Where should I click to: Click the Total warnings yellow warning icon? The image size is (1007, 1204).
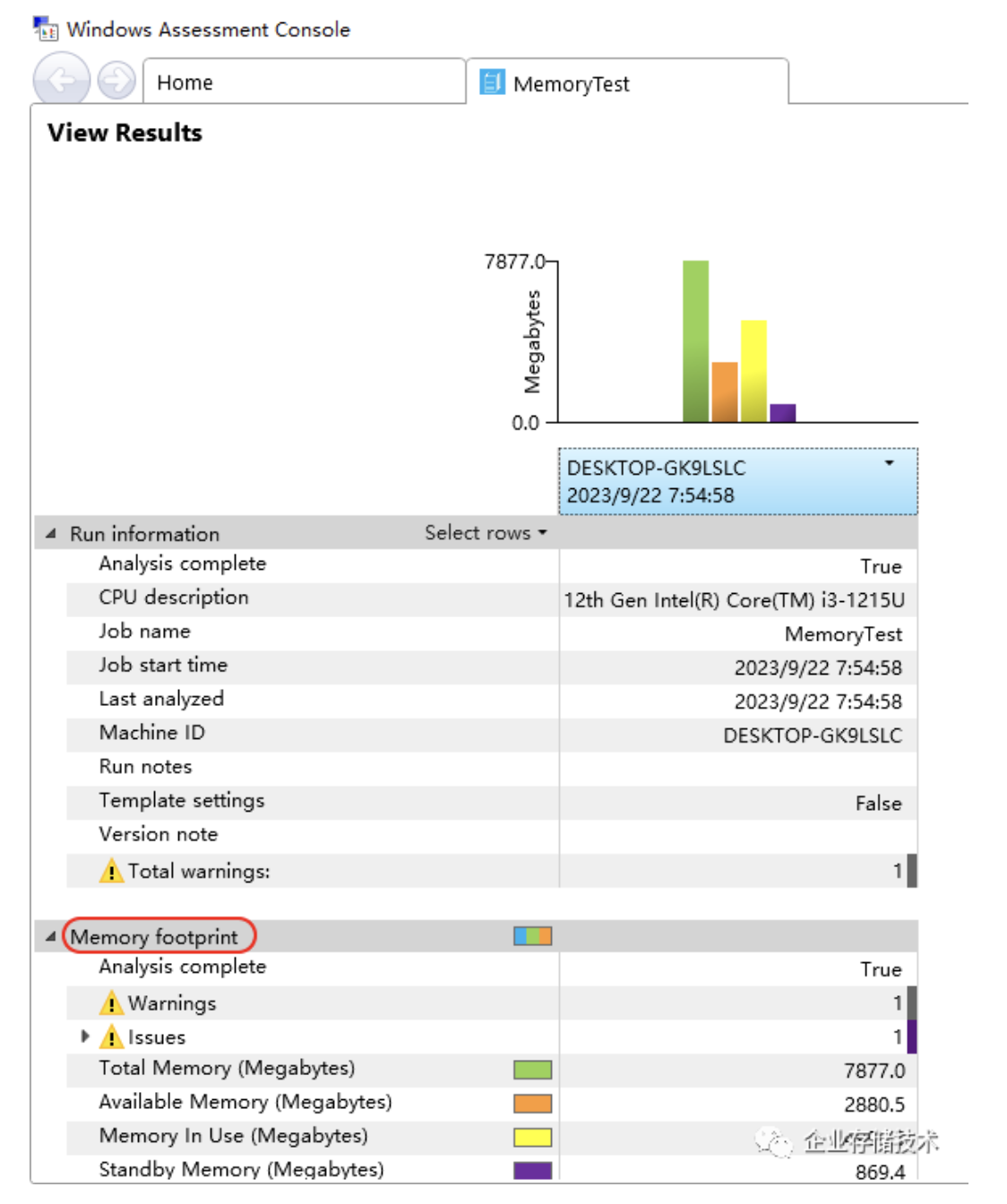click(x=111, y=871)
